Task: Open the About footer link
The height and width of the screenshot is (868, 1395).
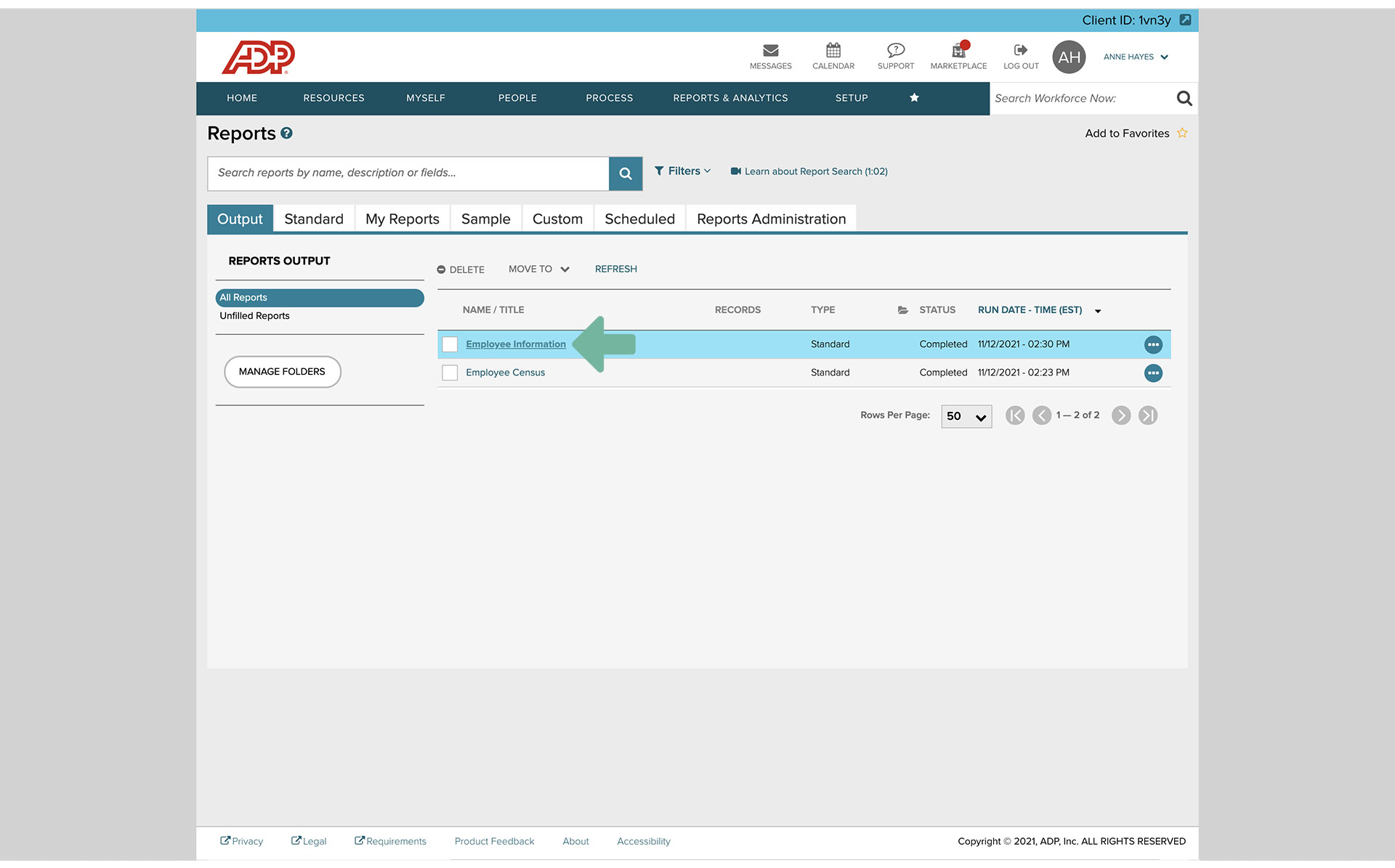Action: pos(575,841)
